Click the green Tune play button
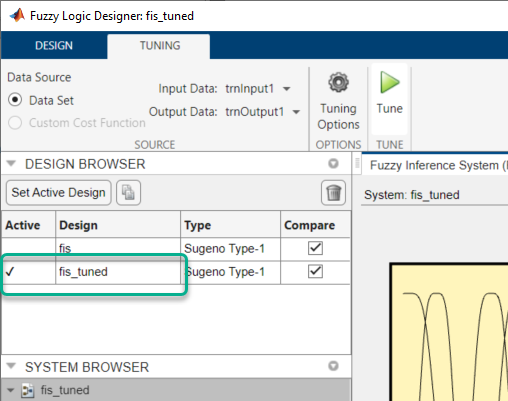Screen dimensions: 508x401 coord(389,82)
